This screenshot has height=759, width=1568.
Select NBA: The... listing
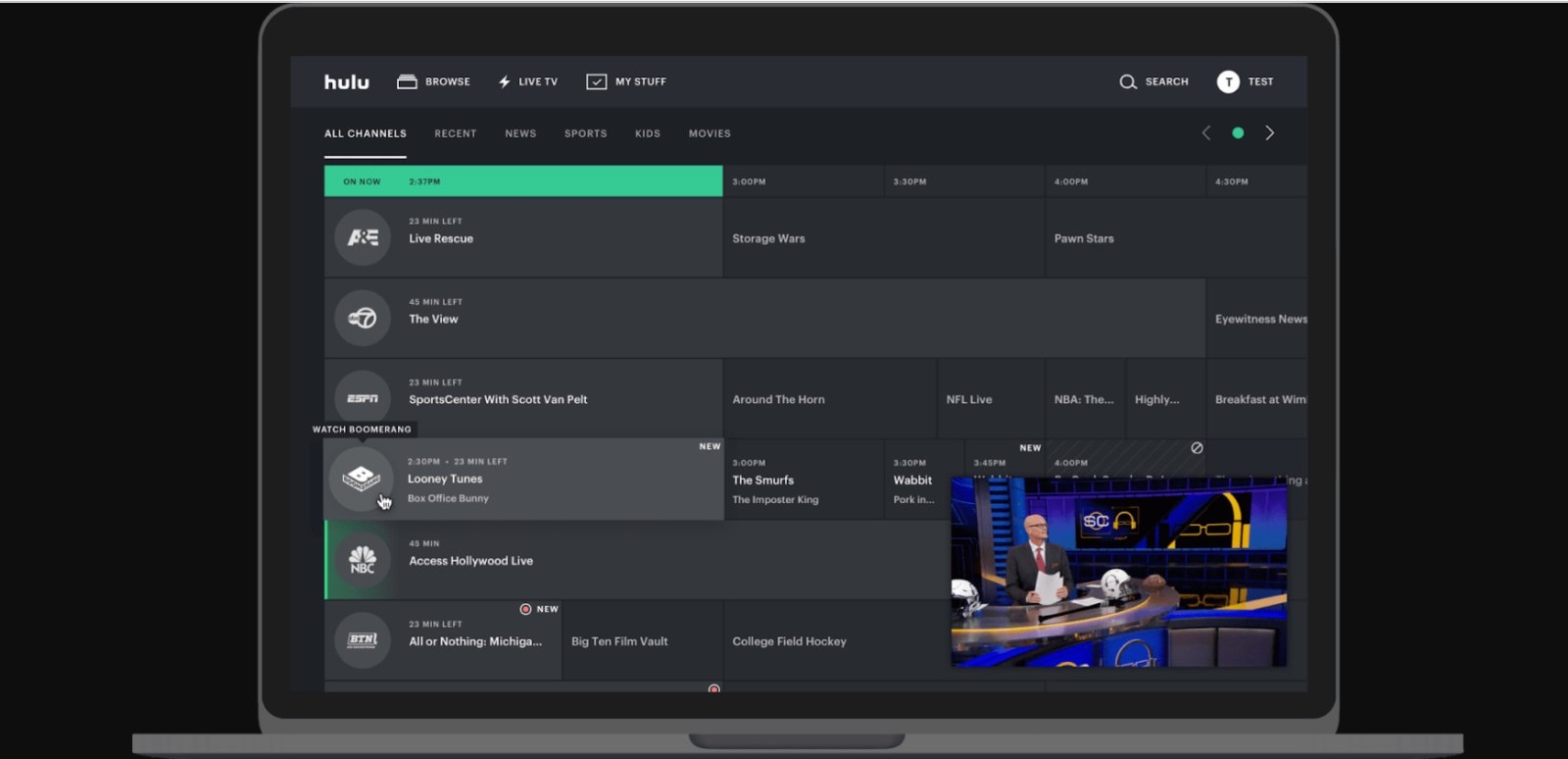1085,398
